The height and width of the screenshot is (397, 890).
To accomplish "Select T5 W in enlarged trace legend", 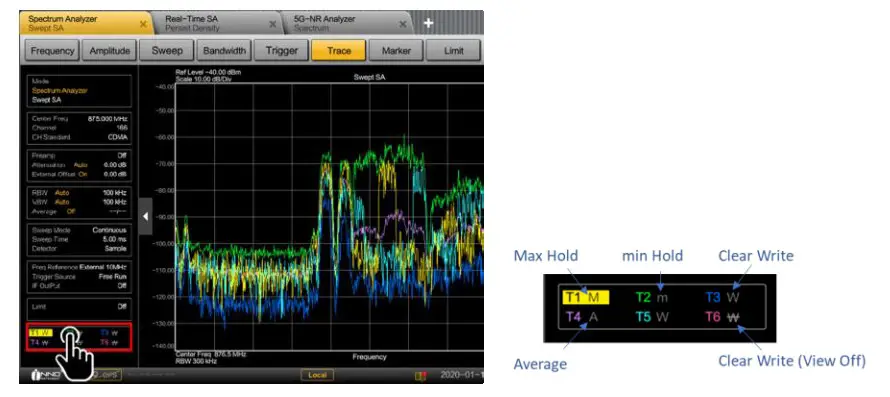I will coord(652,317).
